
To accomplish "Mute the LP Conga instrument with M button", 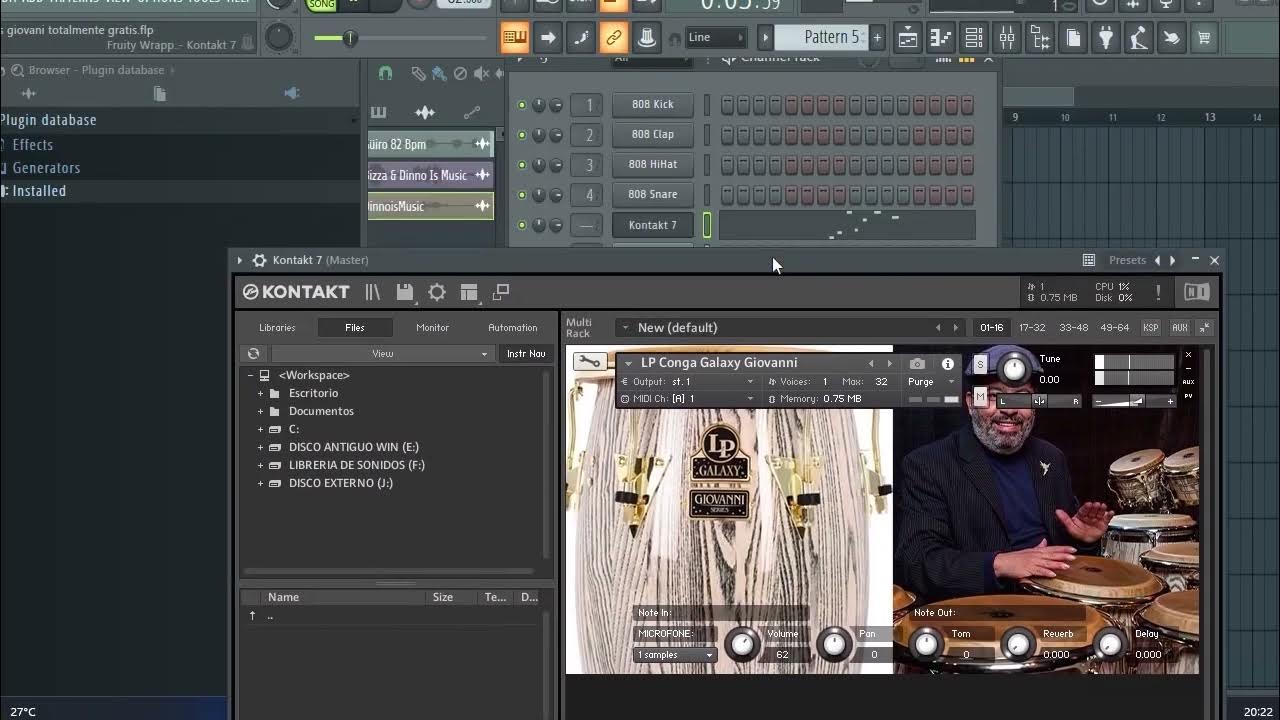I will point(980,397).
